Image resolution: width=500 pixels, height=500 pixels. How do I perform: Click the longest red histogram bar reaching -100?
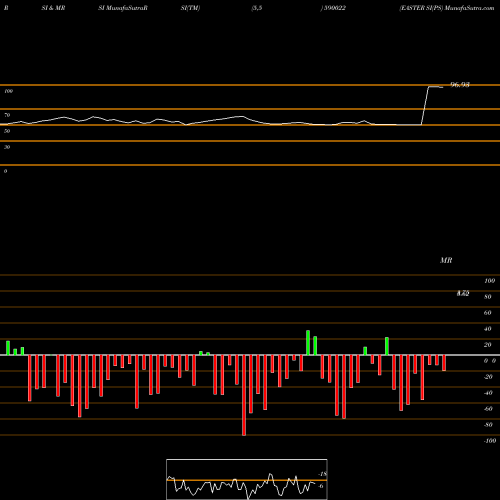tap(244, 395)
